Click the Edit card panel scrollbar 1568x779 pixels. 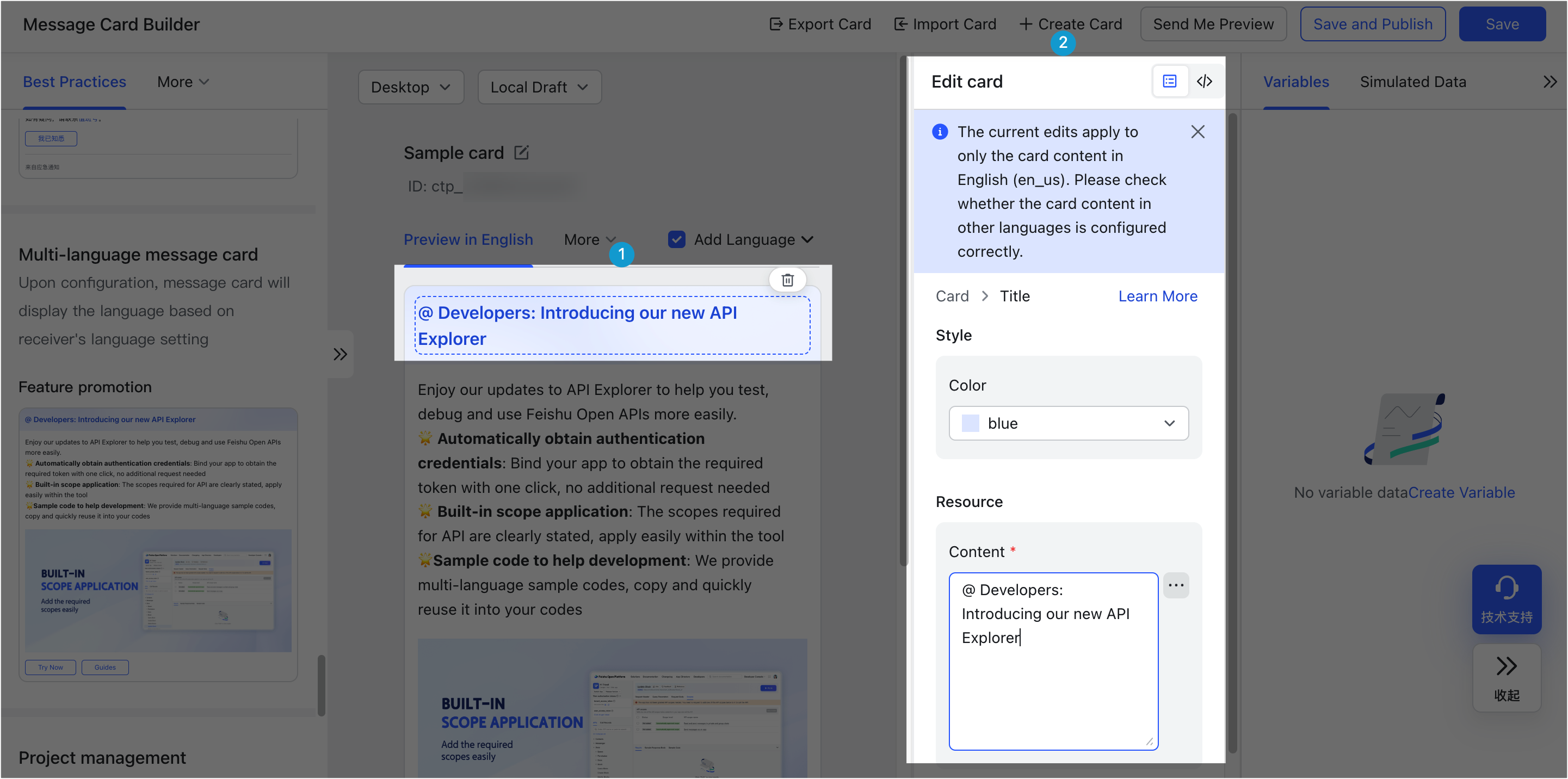click(1232, 432)
